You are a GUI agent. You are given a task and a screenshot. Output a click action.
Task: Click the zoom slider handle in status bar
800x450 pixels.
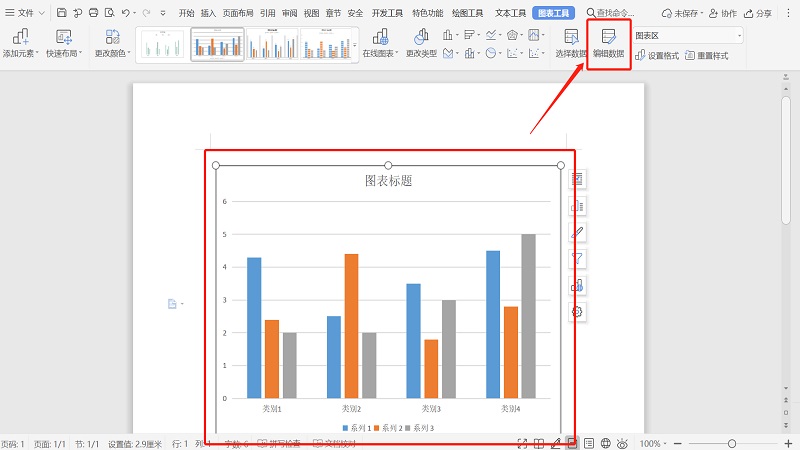click(x=732, y=443)
